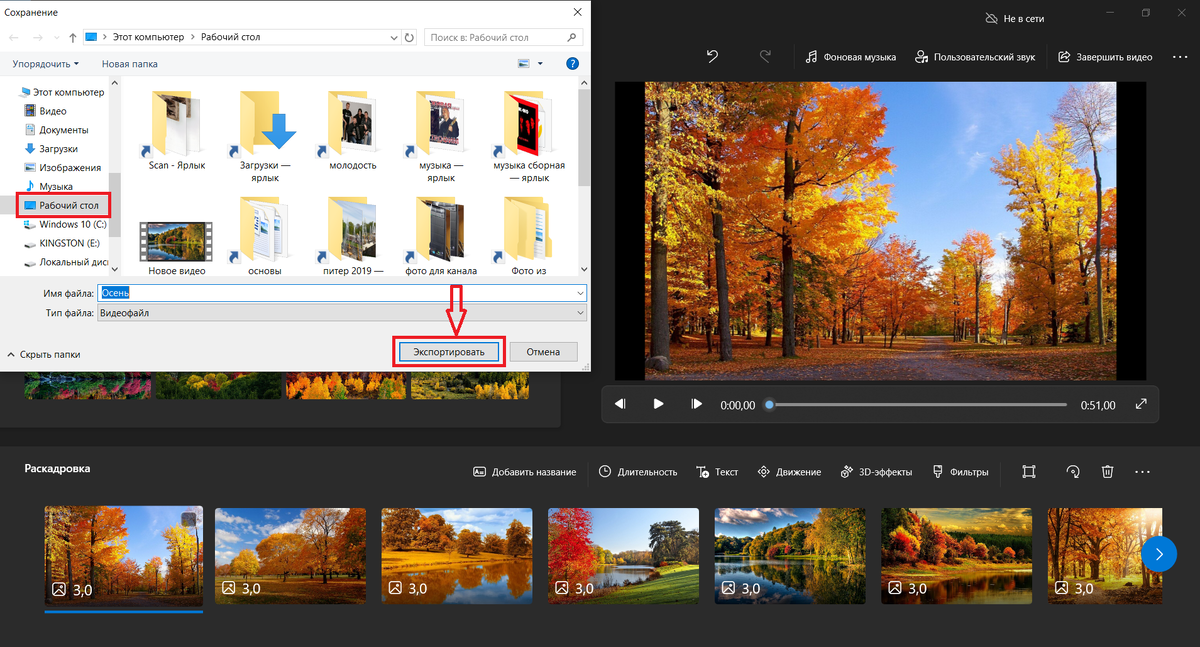The height and width of the screenshot is (647, 1200).
Task: Click the Up arrow navigation in dialog
Action: coord(73,37)
